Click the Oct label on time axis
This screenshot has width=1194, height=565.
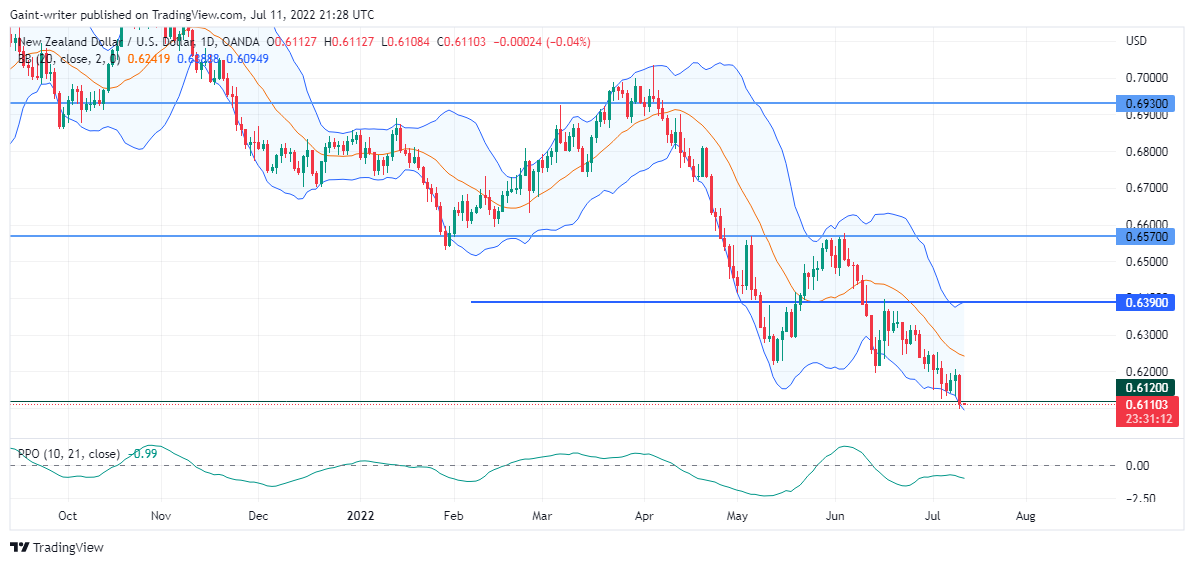coord(68,516)
